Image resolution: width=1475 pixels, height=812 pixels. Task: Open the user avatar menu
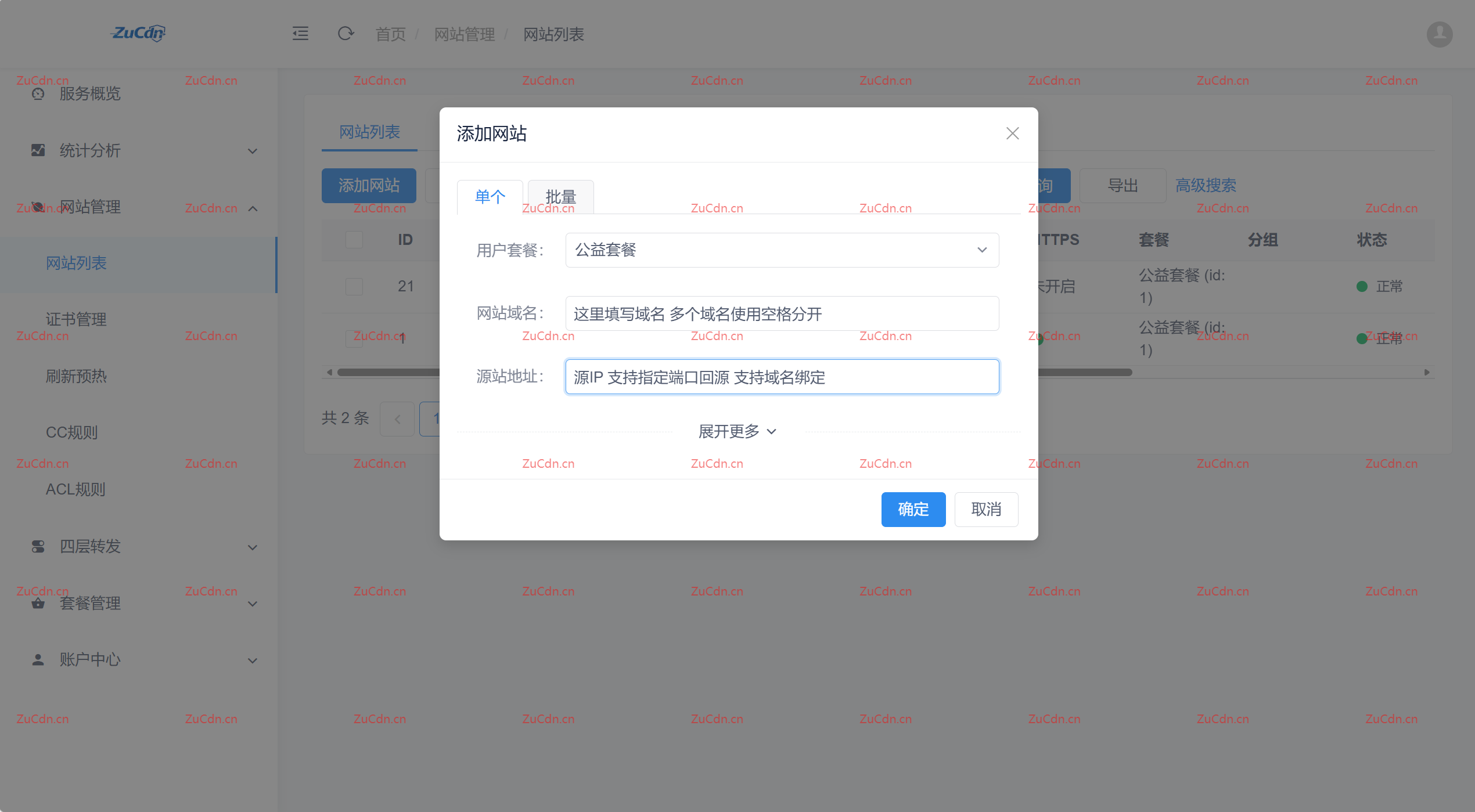1439,34
